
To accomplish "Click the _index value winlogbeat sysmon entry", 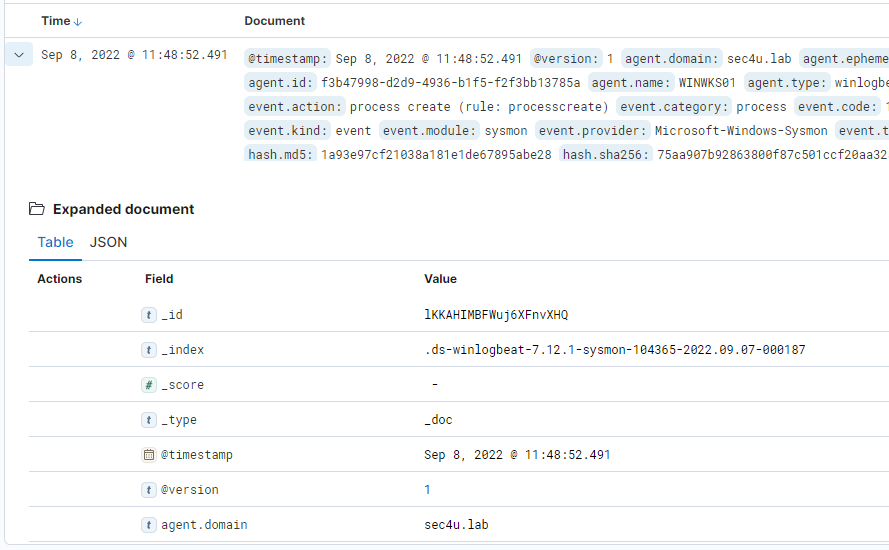I will pyautogui.click(x=614, y=350).
